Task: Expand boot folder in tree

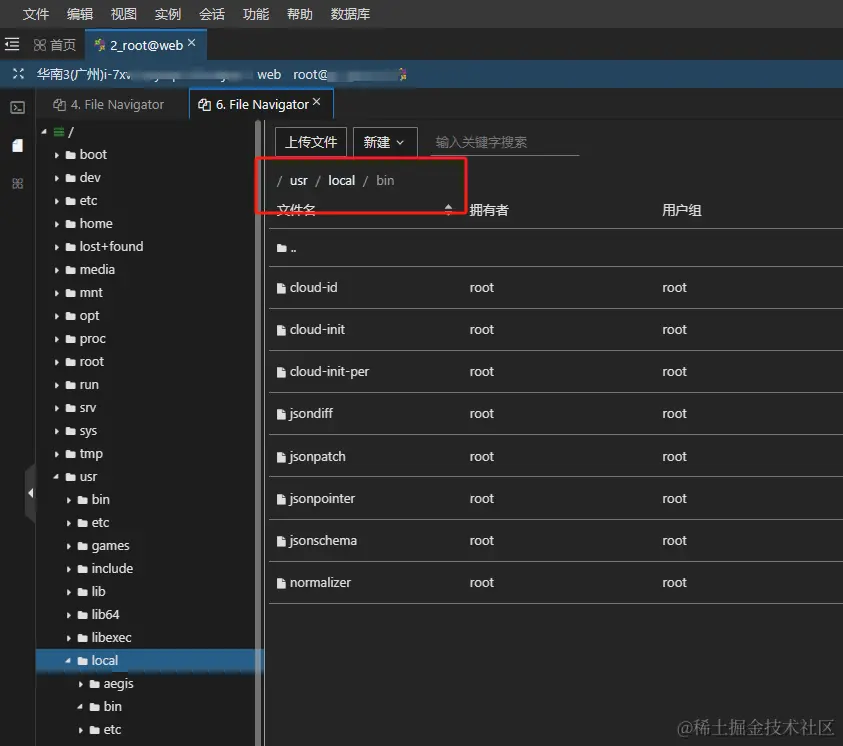Action: tap(56, 155)
